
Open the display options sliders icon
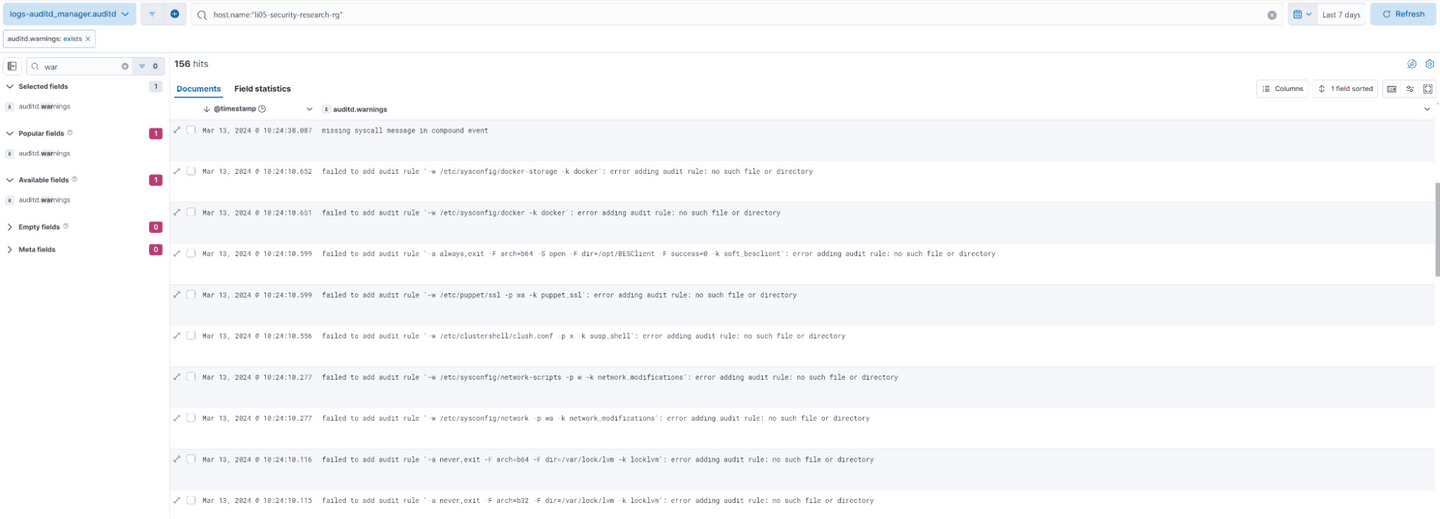(1410, 89)
